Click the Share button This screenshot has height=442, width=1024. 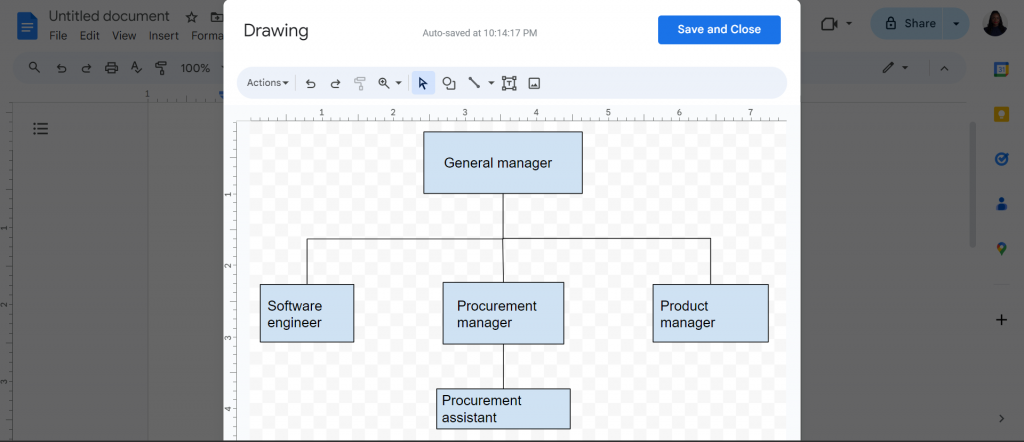click(910, 24)
